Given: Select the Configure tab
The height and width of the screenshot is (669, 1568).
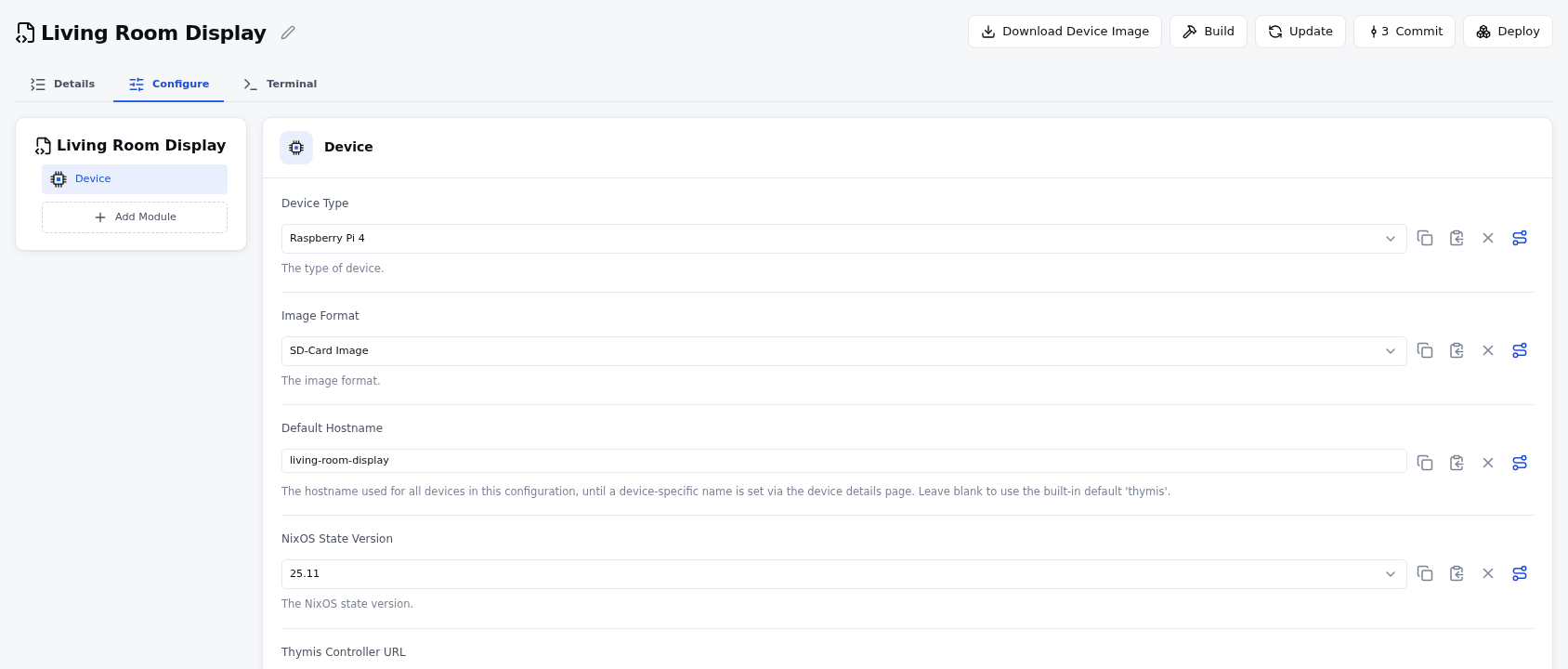Looking at the screenshot, I should (x=168, y=84).
